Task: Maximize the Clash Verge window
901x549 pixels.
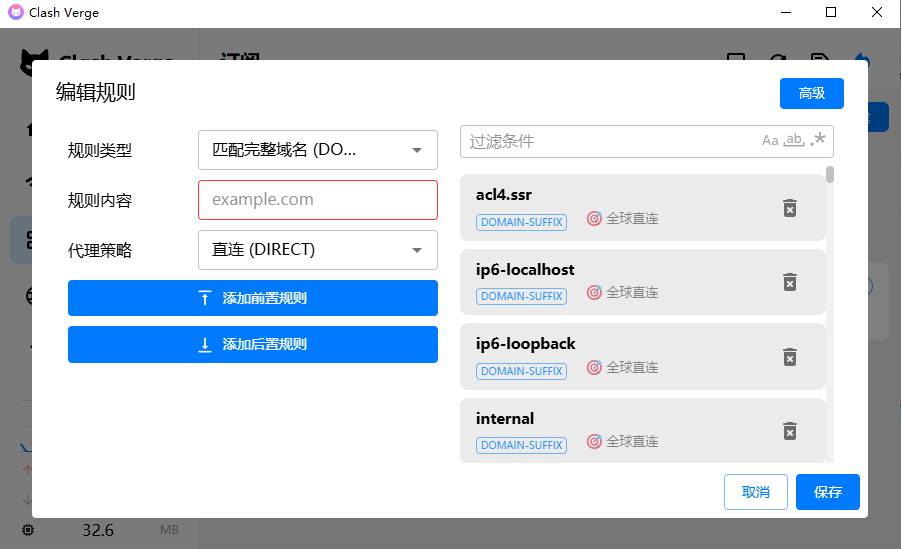Action: [831, 12]
